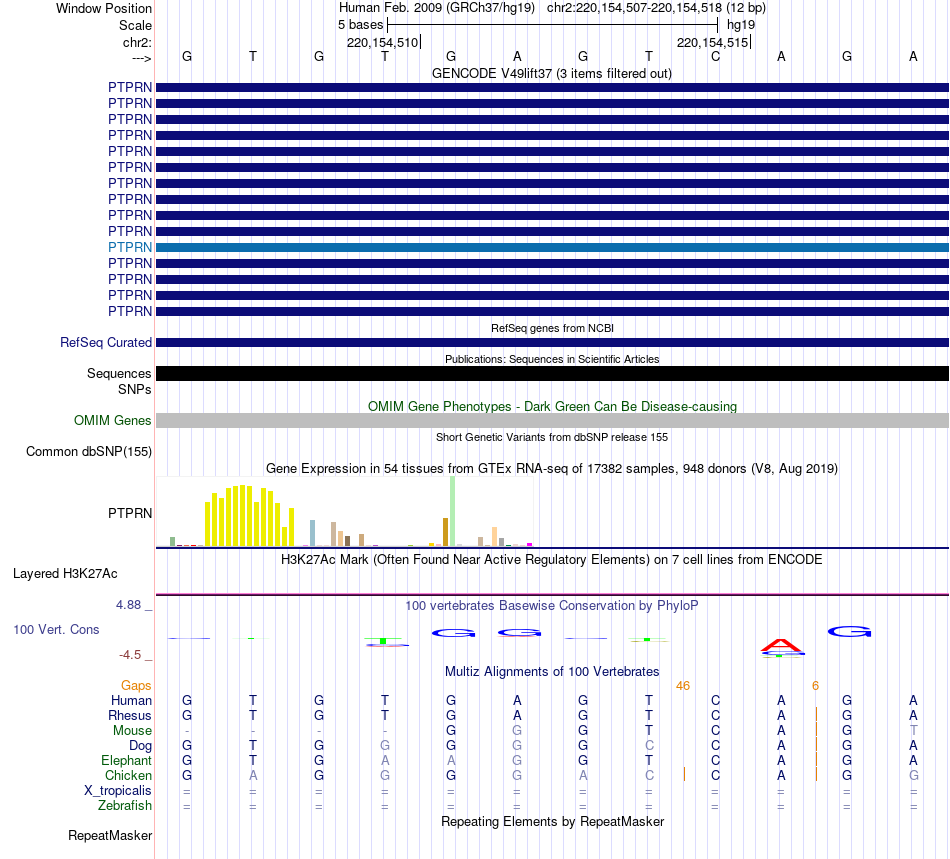The height and width of the screenshot is (859, 950).
Task: Open the GTEx Gene Expression track title
Action: point(552,468)
